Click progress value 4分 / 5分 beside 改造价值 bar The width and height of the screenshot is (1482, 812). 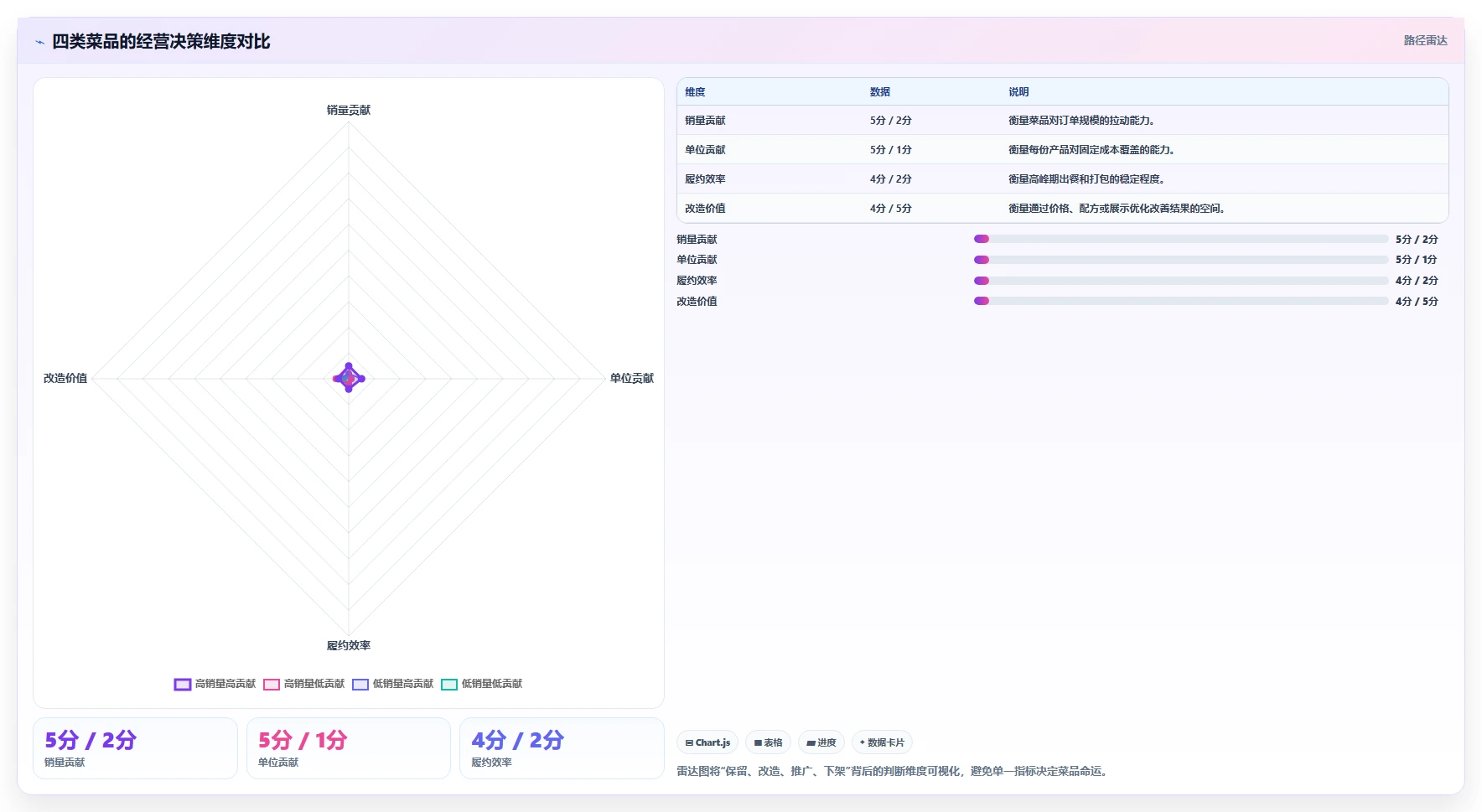tap(1417, 302)
